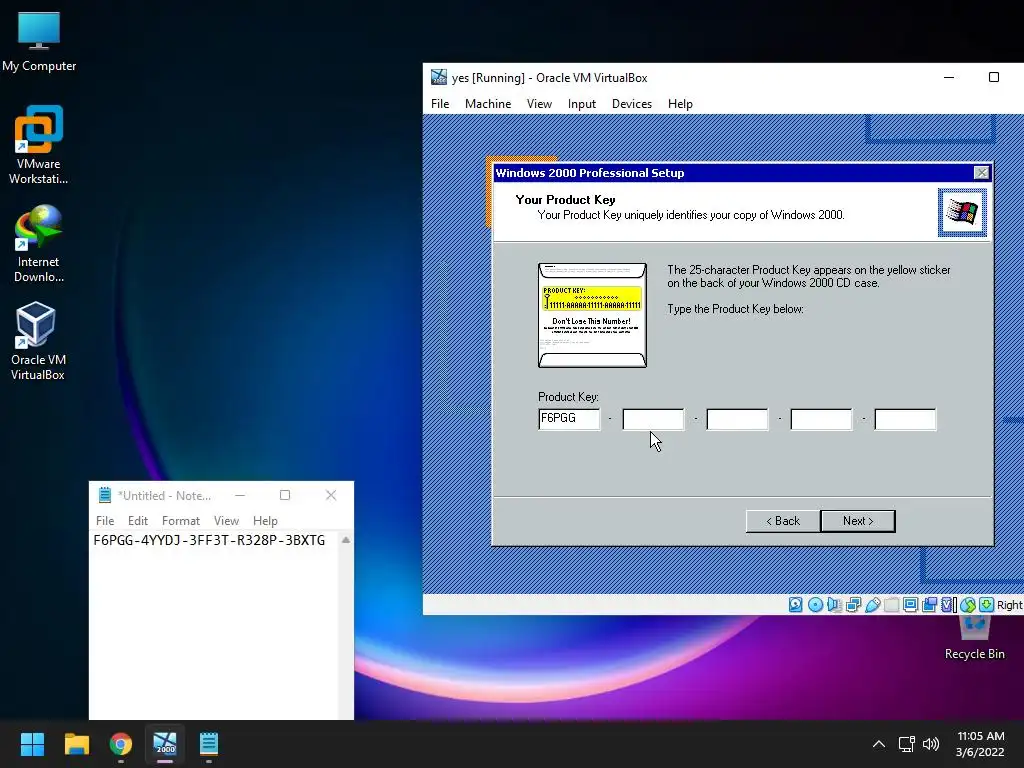Click the CPU virtualization status icon
The image size is (1024, 768).
[x=948, y=605]
